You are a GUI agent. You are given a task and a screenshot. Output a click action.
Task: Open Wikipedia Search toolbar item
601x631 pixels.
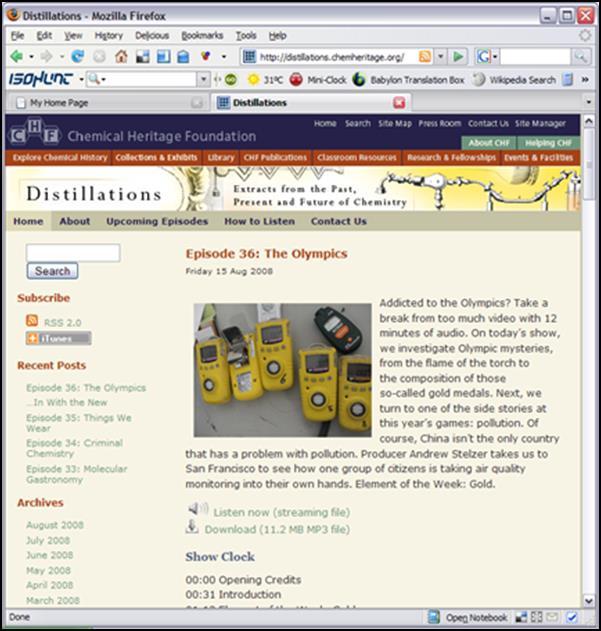coord(514,80)
